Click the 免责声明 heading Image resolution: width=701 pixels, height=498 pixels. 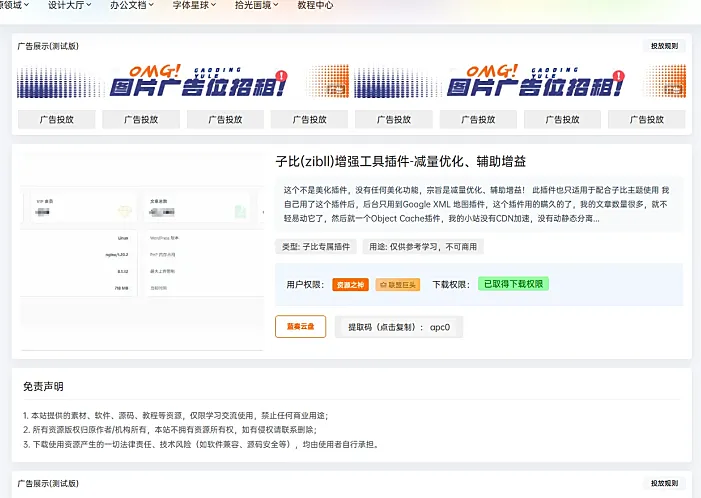coord(43,387)
